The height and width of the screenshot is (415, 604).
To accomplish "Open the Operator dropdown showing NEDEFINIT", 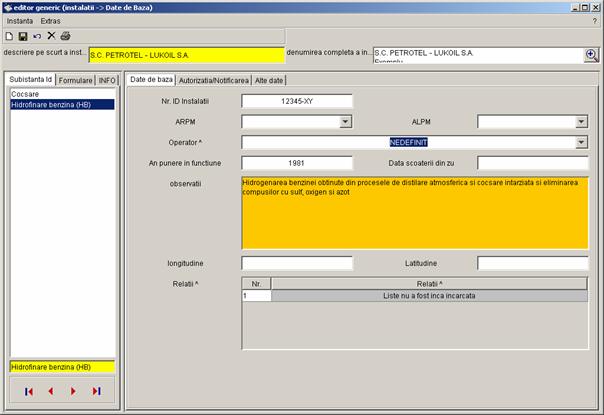I will (x=581, y=142).
